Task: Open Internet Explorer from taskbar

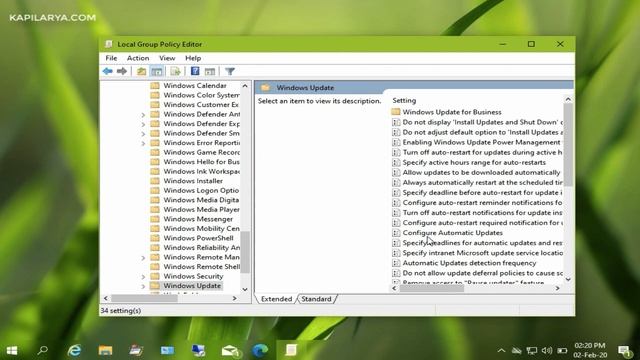Action: coord(74,350)
